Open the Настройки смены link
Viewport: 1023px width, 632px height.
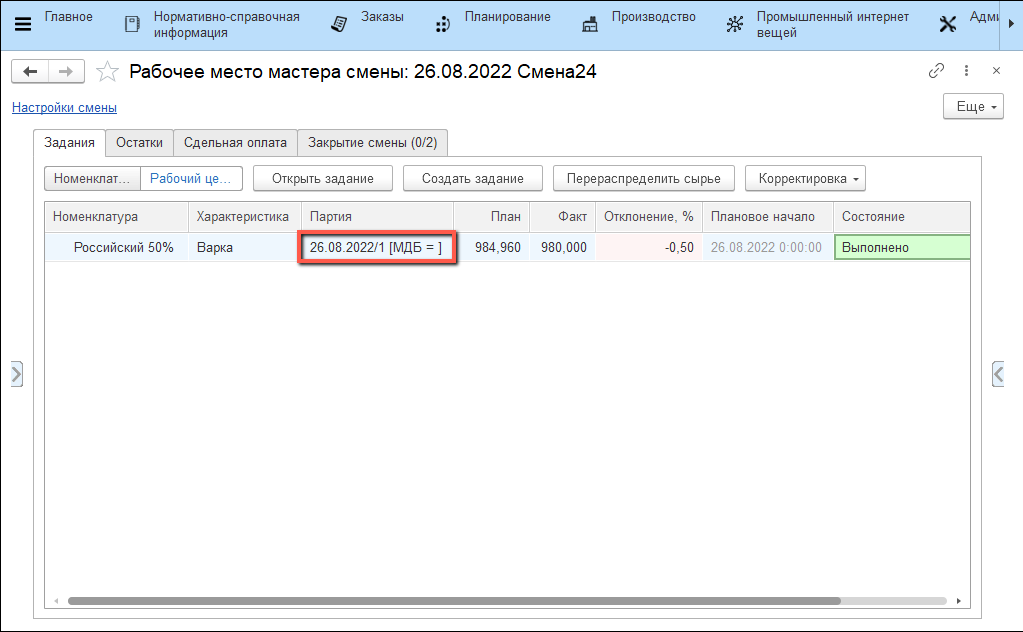point(64,108)
